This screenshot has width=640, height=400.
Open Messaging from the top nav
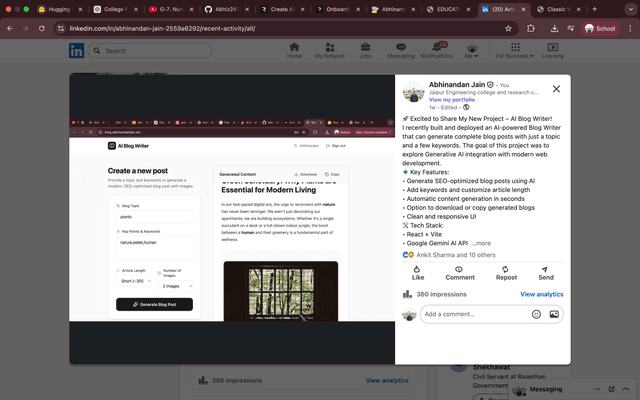pyautogui.click(x=401, y=51)
